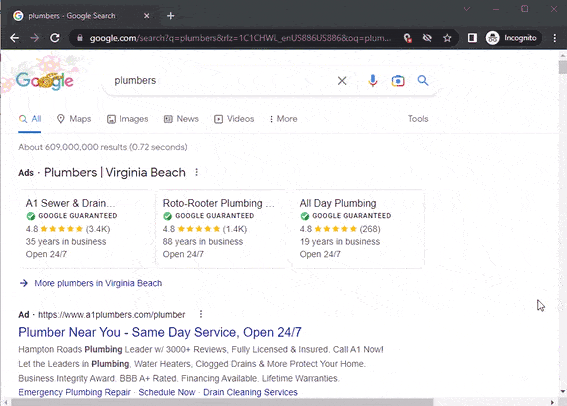Open the three-dot menu beside a1plumbers.com ad URL
This screenshot has height=406, width=567.
click(201, 315)
